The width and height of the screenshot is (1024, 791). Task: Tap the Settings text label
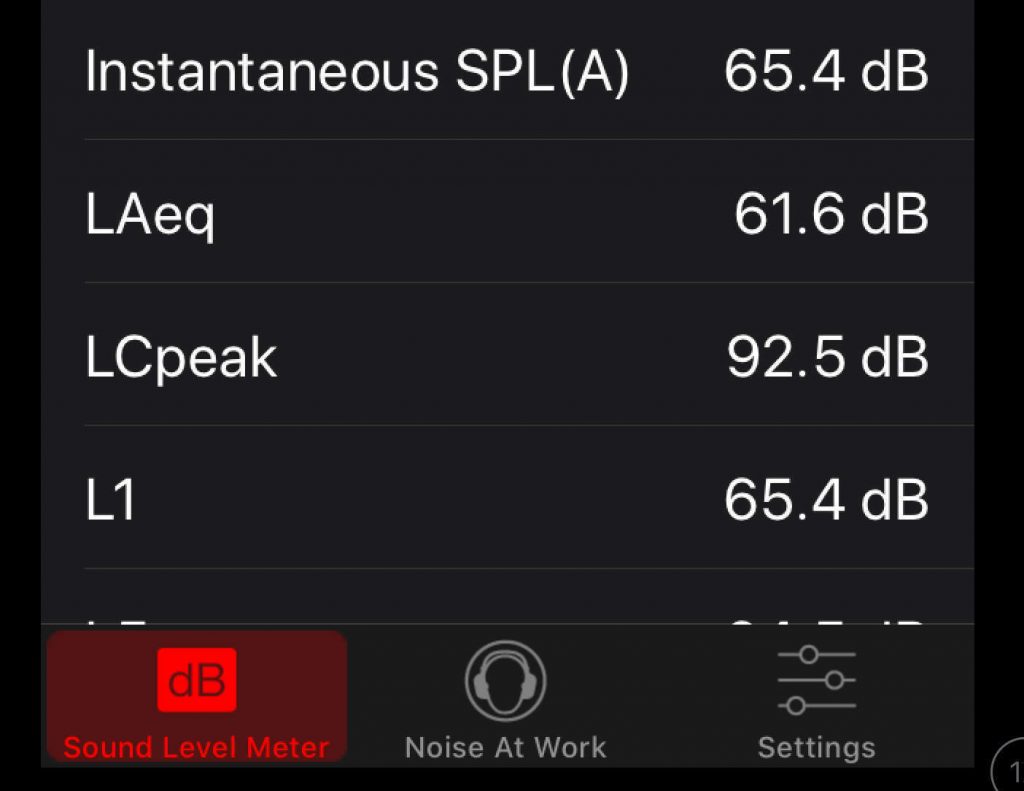click(816, 746)
